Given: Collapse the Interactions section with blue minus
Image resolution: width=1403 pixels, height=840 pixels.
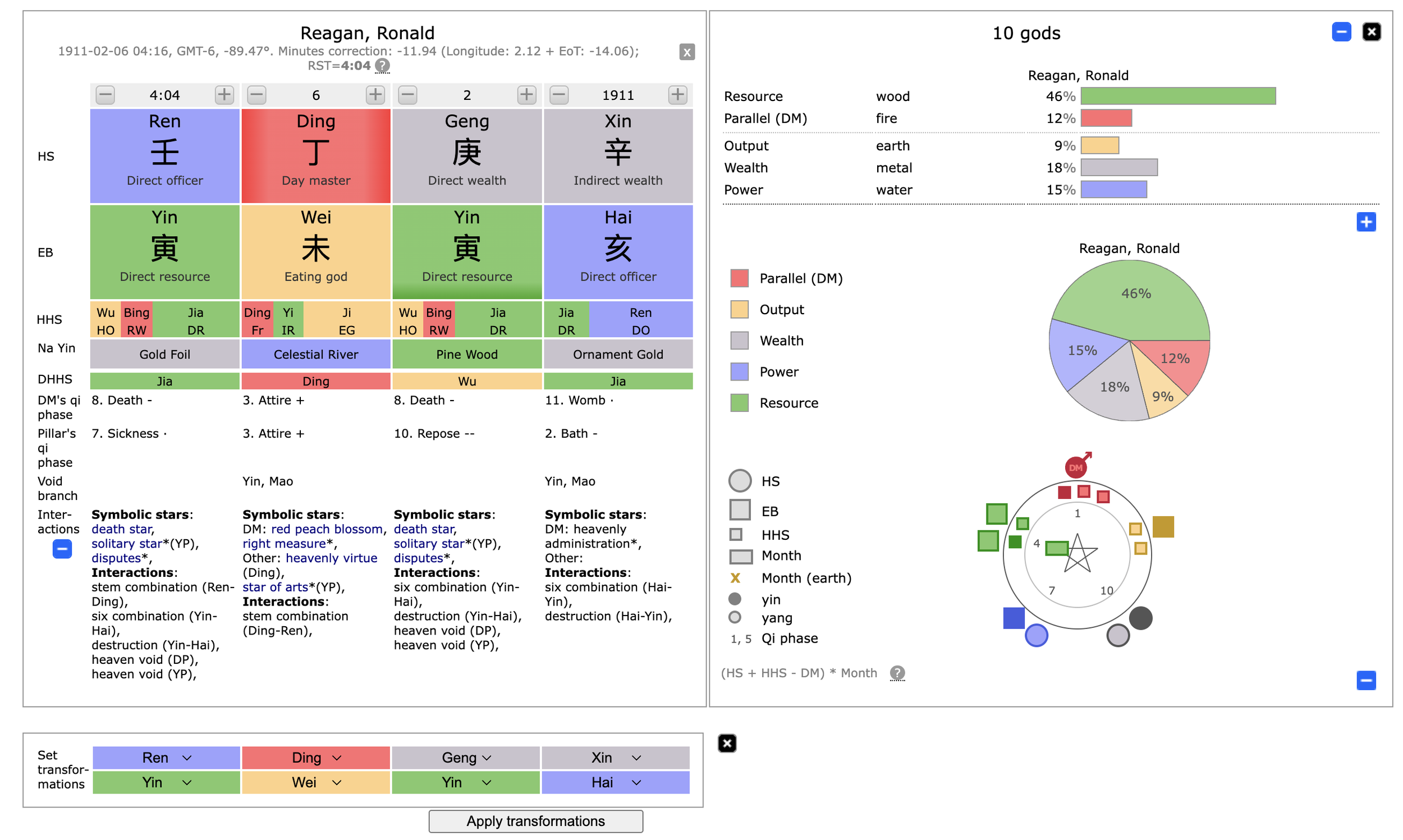Looking at the screenshot, I should click(x=62, y=549).
